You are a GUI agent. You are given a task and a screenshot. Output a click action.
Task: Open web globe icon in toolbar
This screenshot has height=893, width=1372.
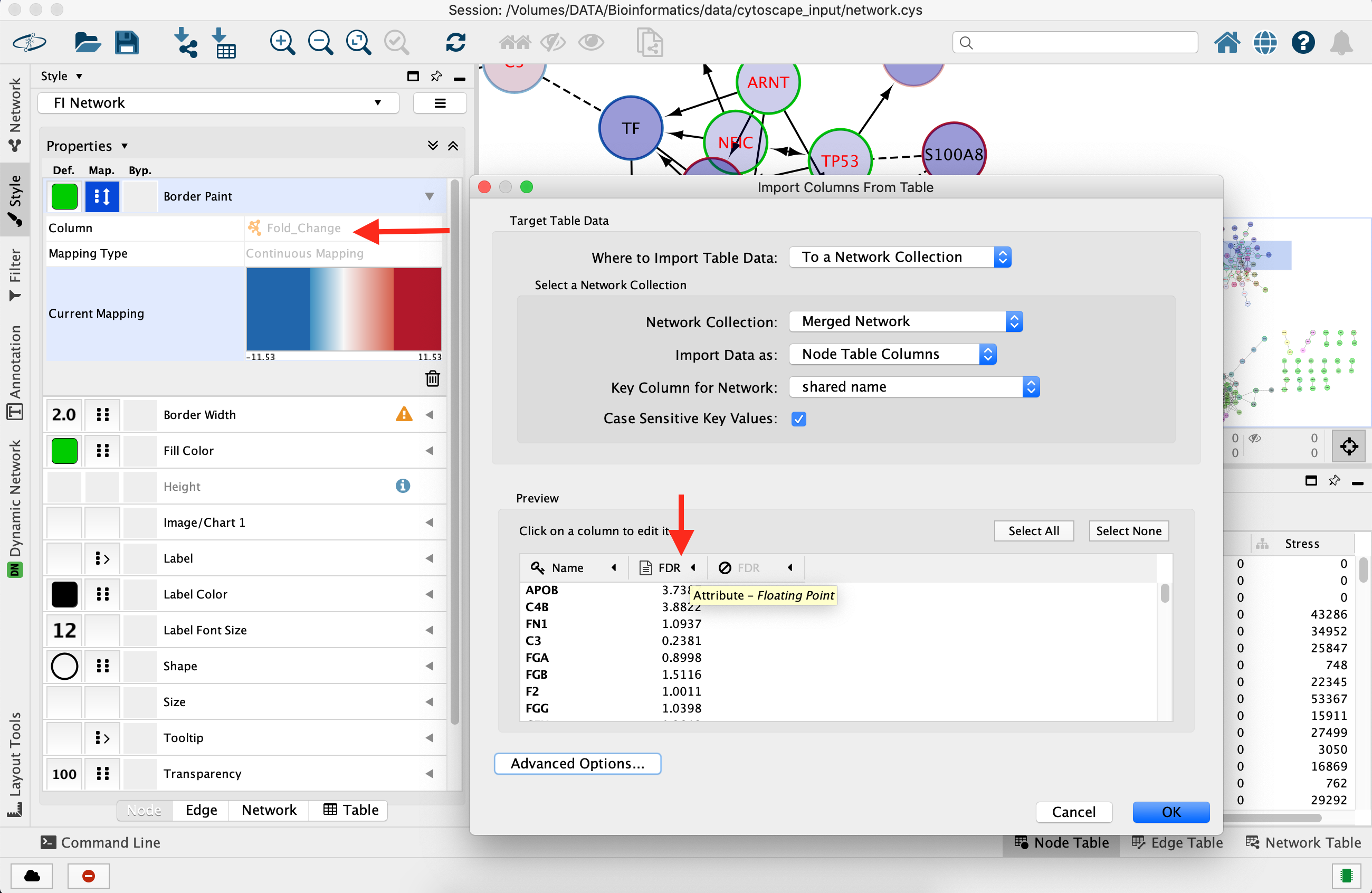[x=1265, y=42]
